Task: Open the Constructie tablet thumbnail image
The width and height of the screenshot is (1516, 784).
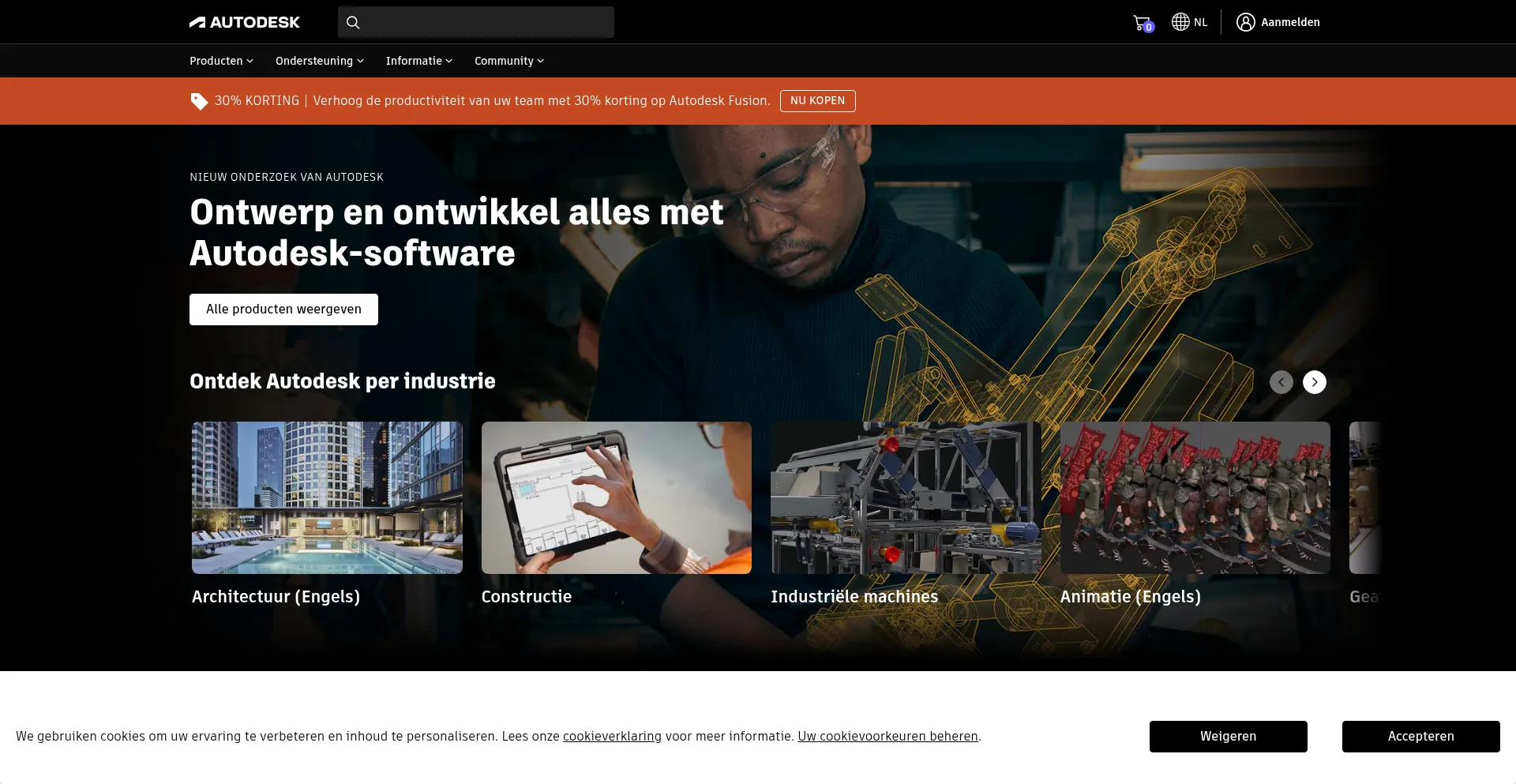Action: (x=617, y=497)
